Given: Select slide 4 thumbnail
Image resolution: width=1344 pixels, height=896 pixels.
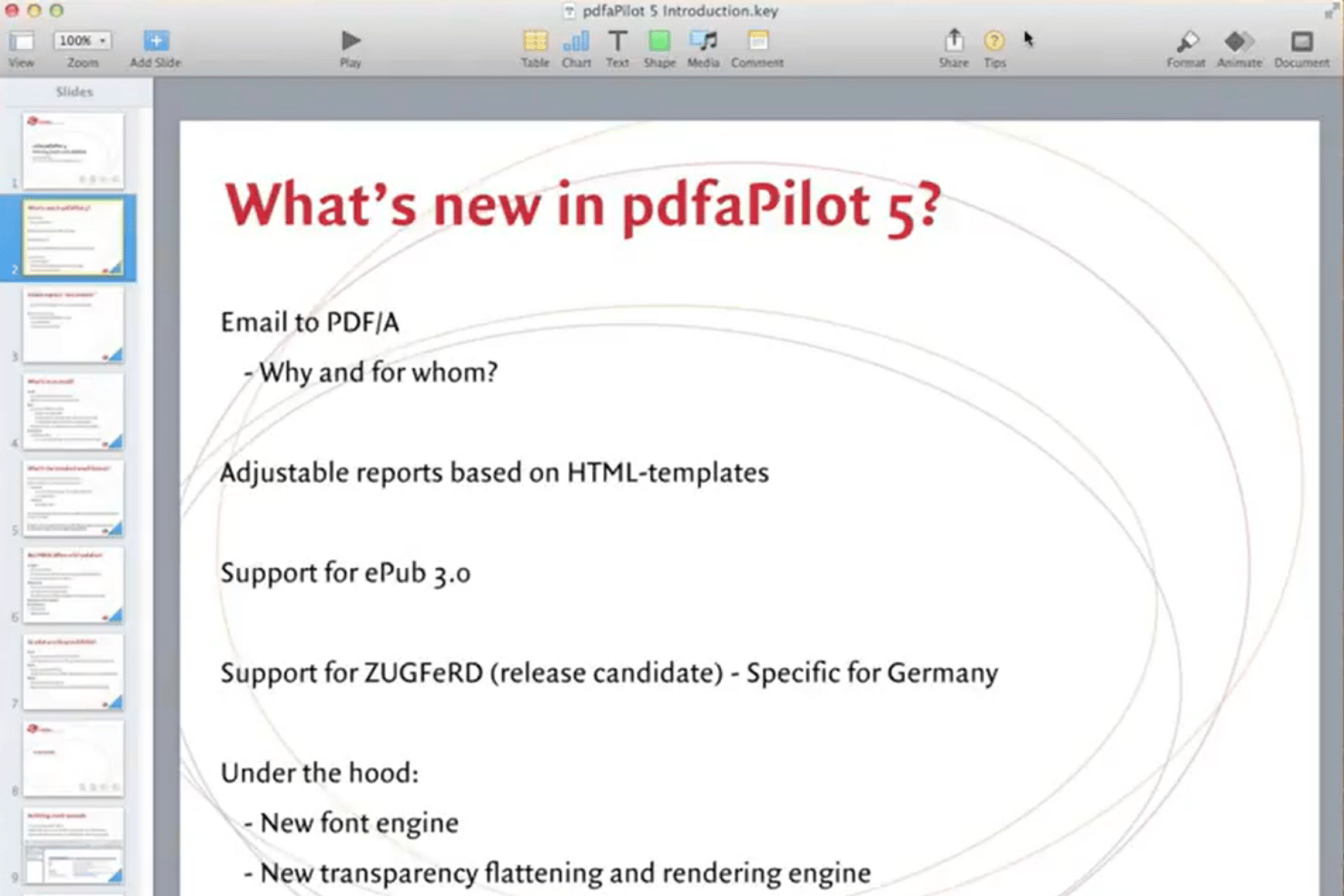Looking at the screenshot, I should [73, 412].
